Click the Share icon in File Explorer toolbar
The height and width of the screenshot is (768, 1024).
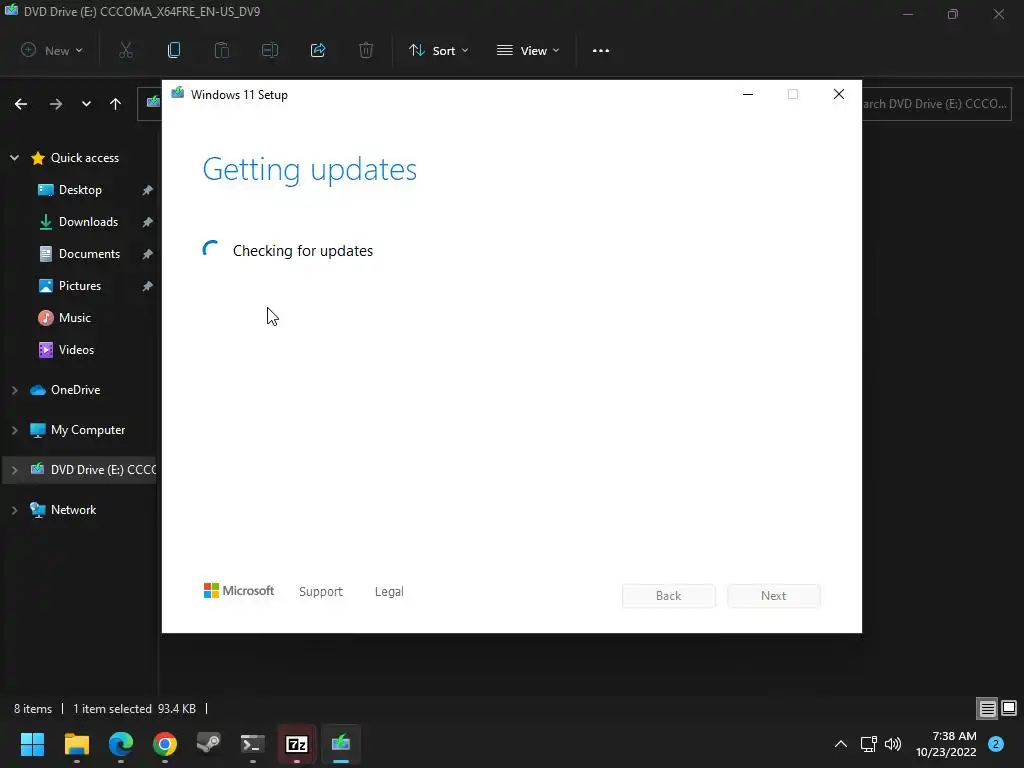(x=318, y=50)
